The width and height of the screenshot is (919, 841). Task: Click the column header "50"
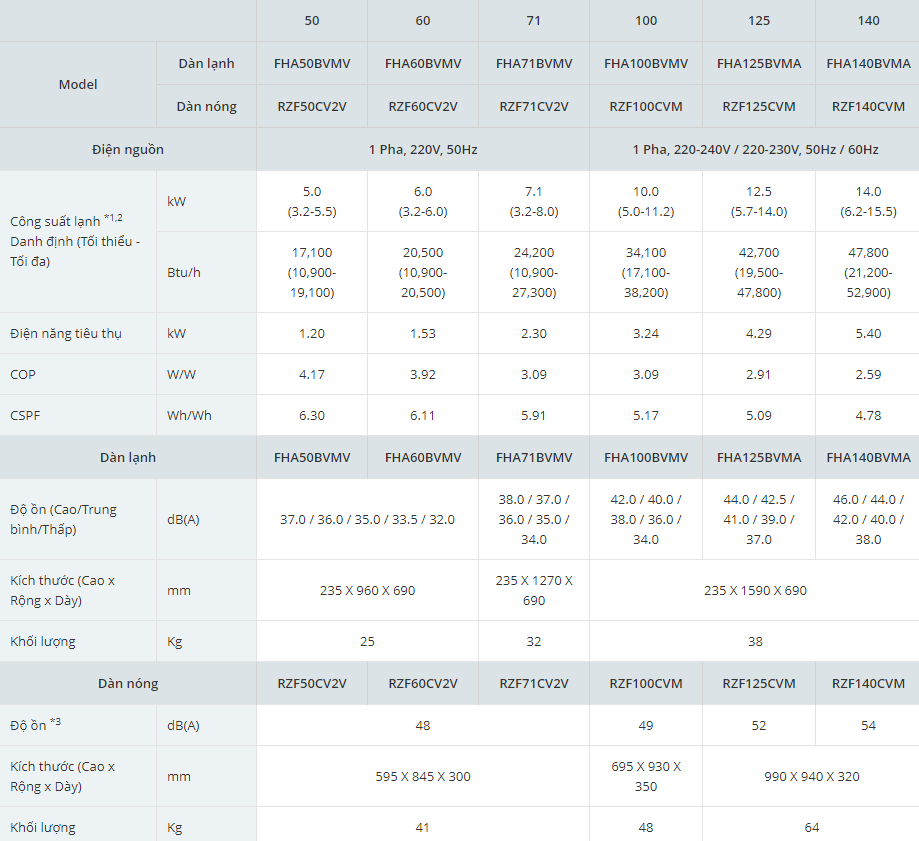[312, 21]
